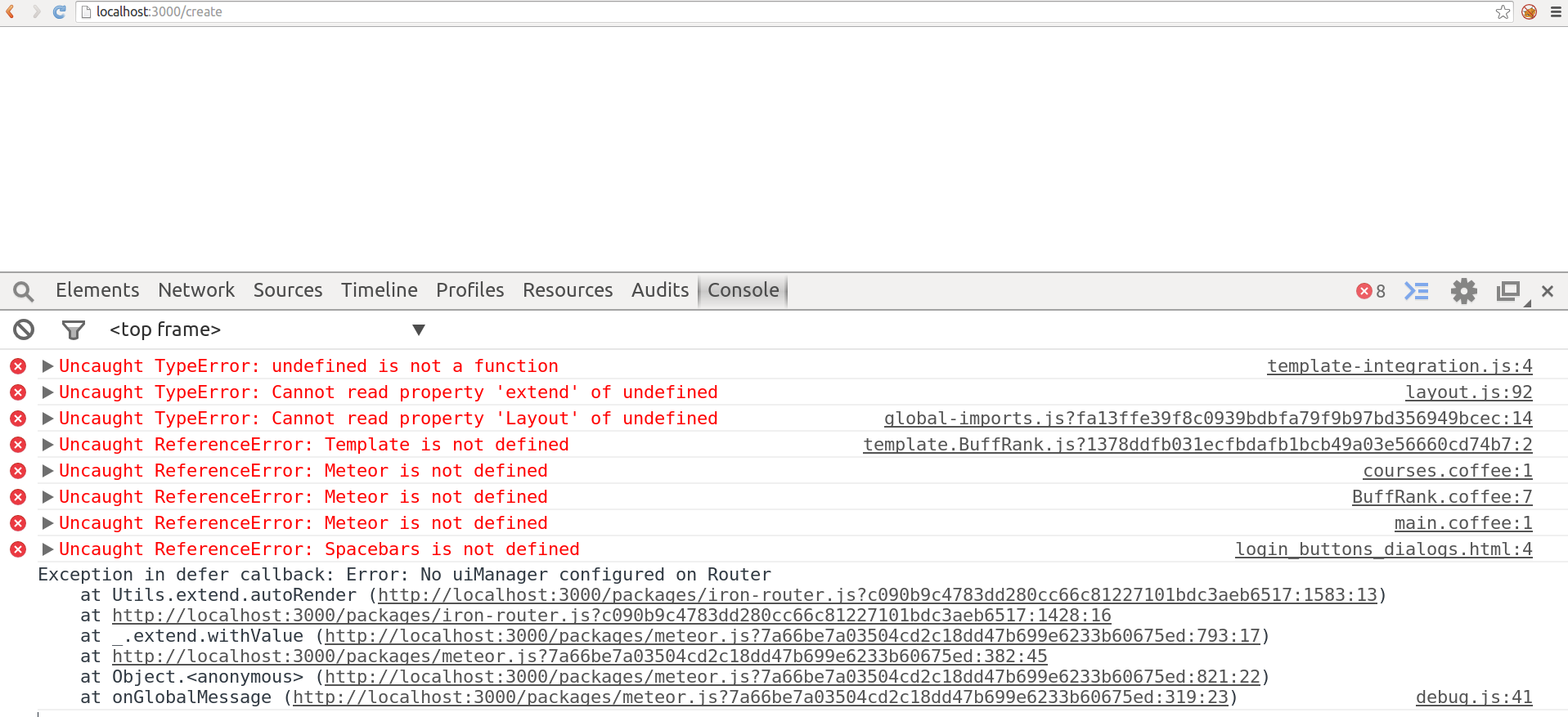
Task: Click error icon on Template row
Action: pyautogui.click(x=18, y=445)
